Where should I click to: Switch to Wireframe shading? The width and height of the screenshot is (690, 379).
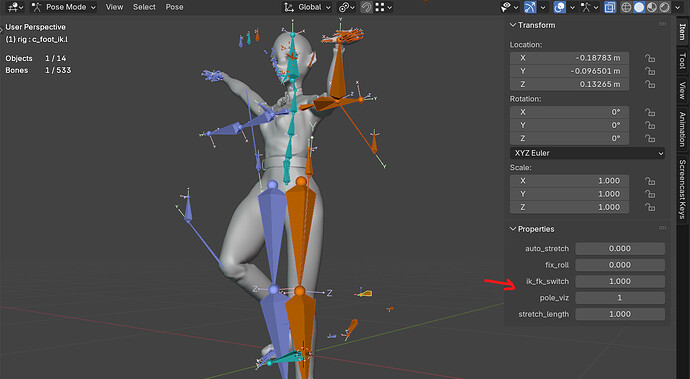[626, 7]
